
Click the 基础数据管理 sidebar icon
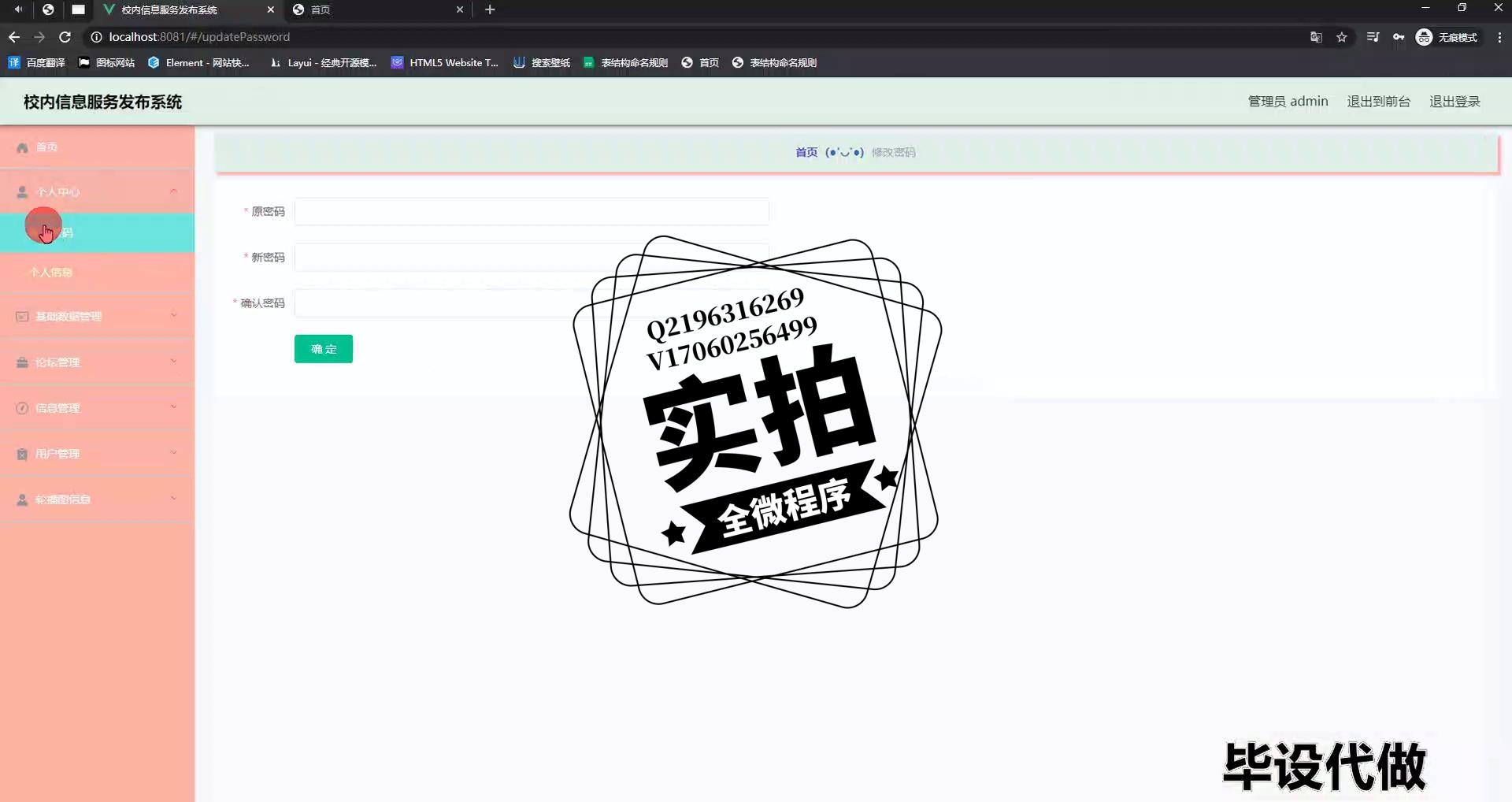(x=22, y=317)
